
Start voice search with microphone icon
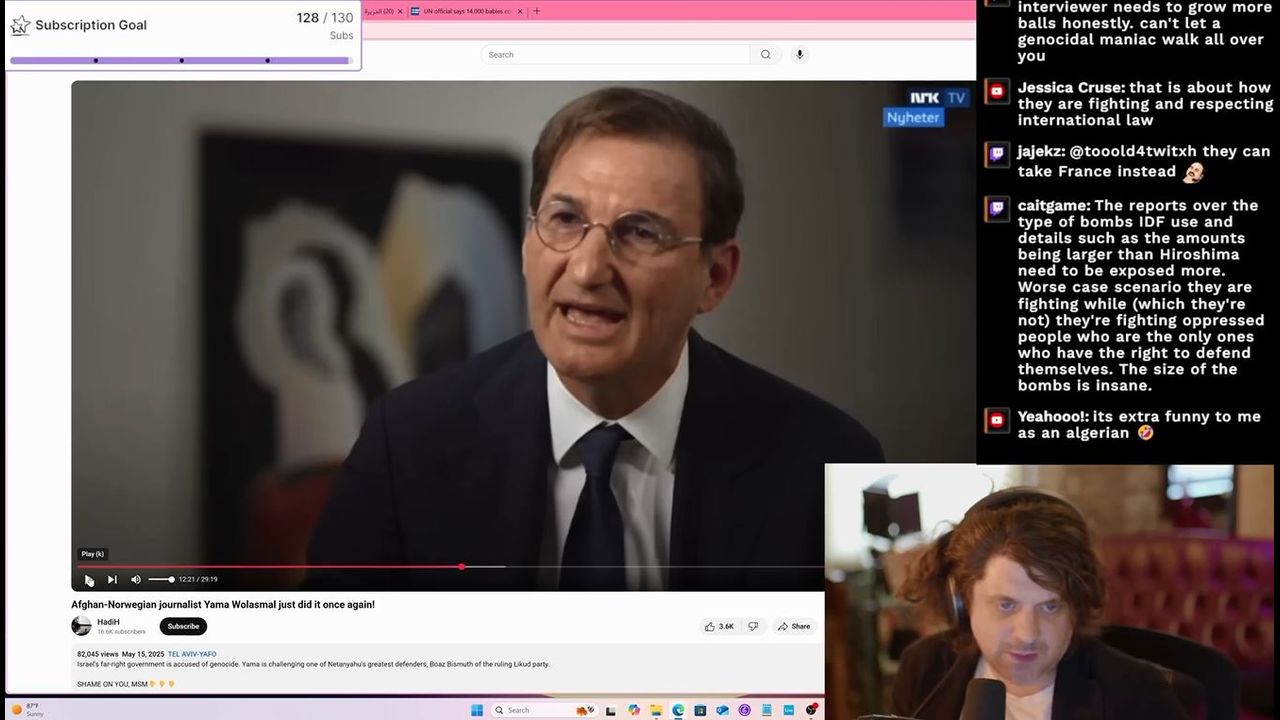(799, 55)
